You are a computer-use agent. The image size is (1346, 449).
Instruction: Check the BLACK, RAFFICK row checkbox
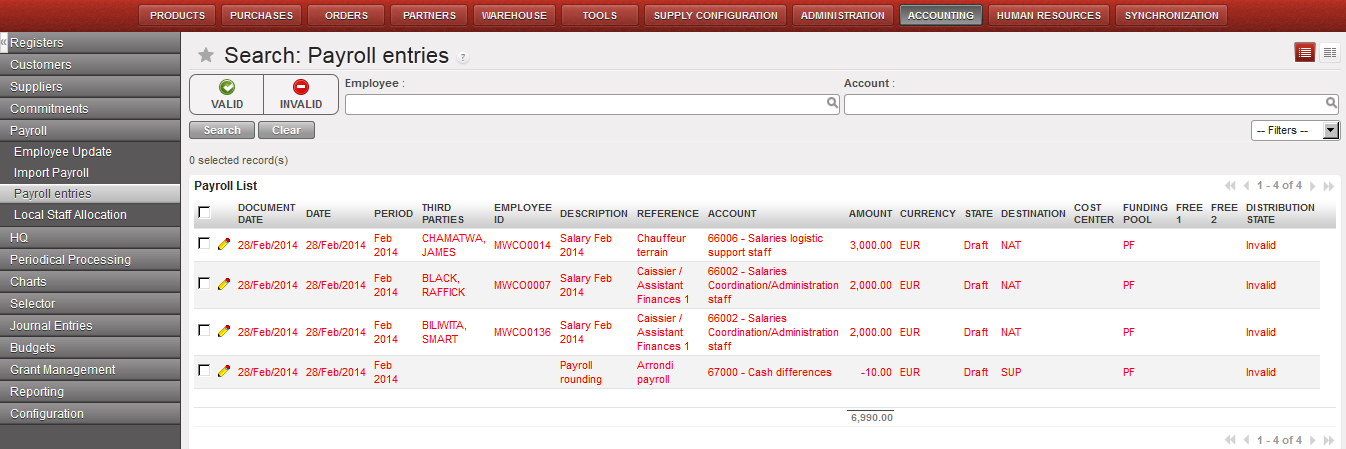pyautogui.click(x=204, y=284)
